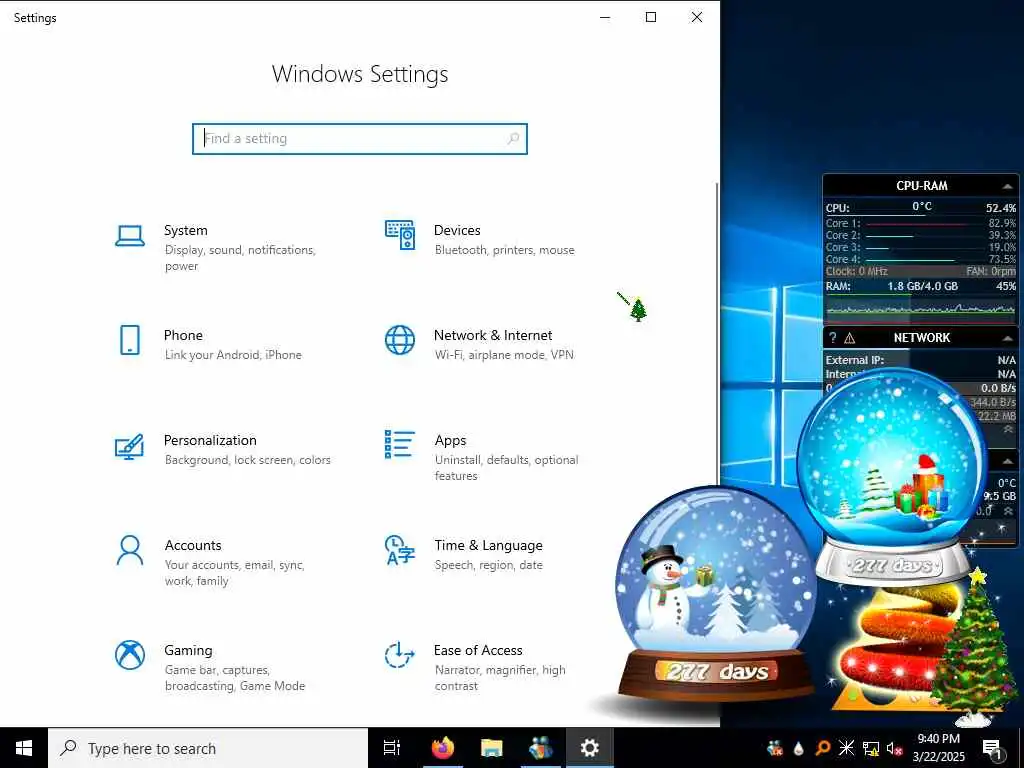
Task: Open the Time & Language icon
Action: 400,550
